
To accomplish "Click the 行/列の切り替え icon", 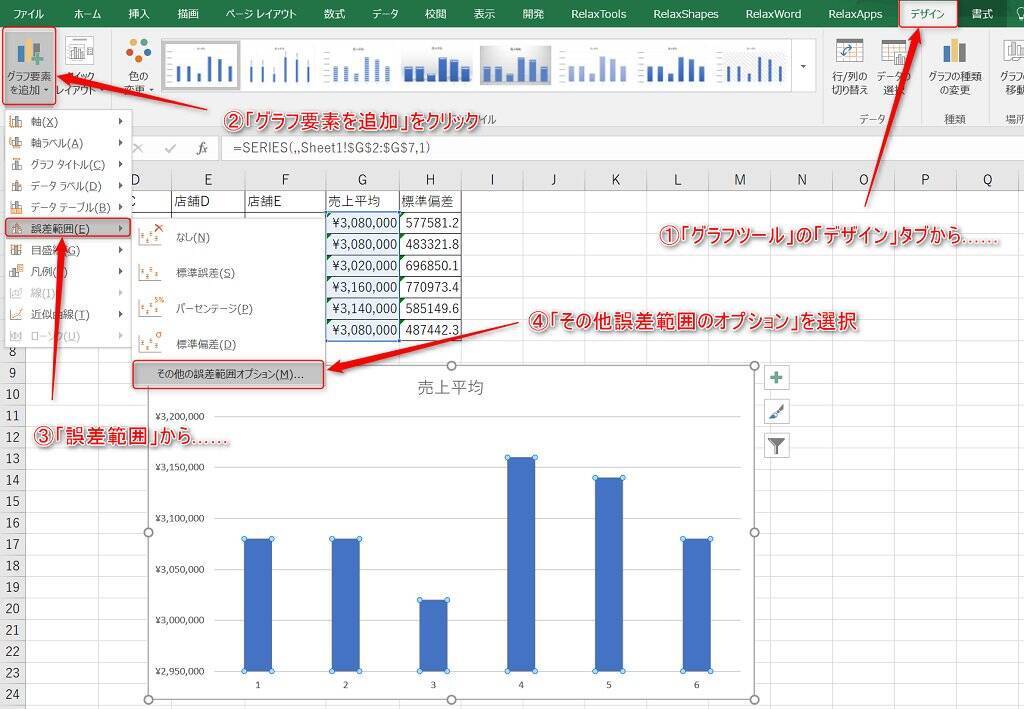I will 849,66.
